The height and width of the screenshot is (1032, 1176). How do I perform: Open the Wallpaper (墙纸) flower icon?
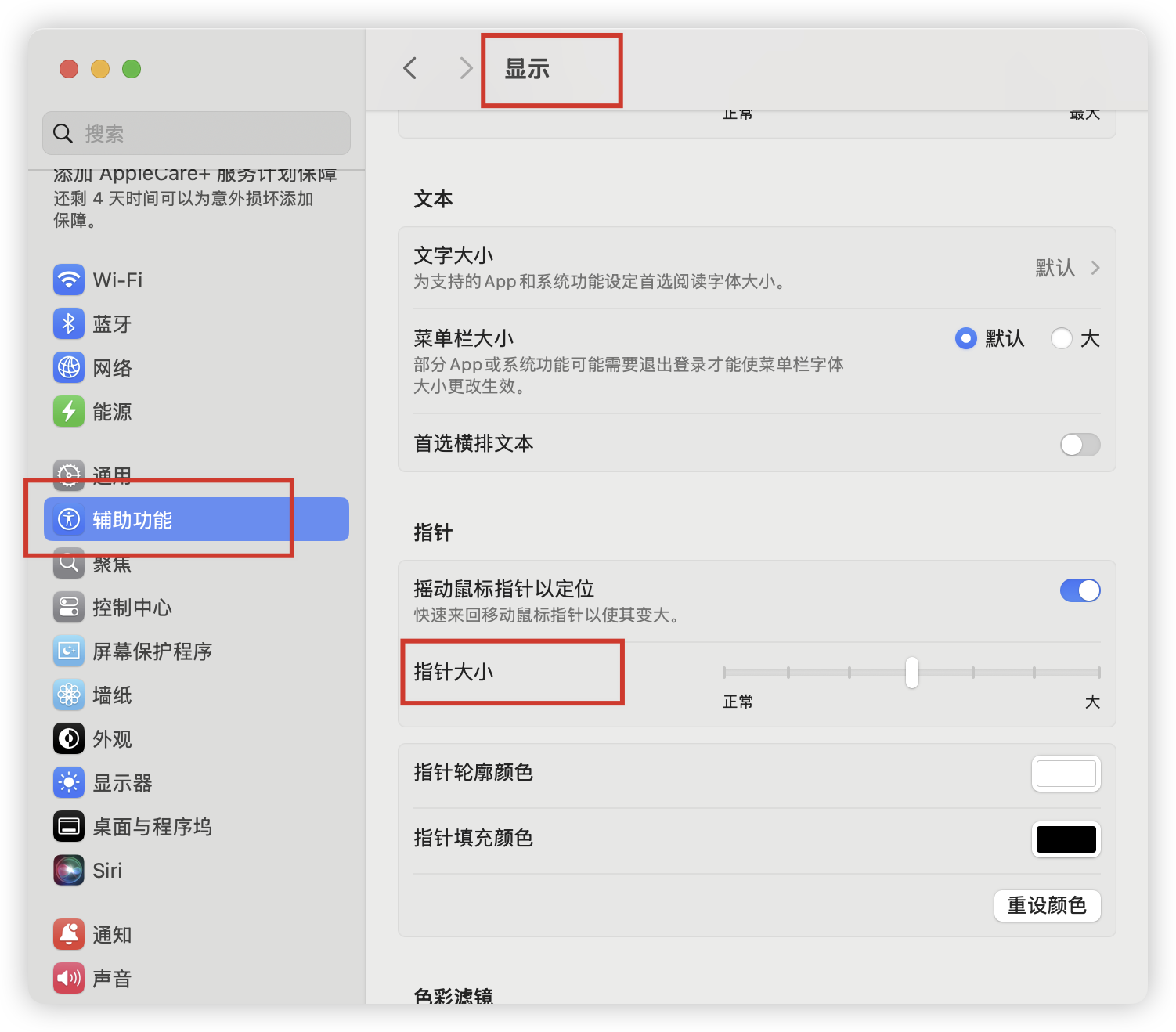[x=69, y=695]
